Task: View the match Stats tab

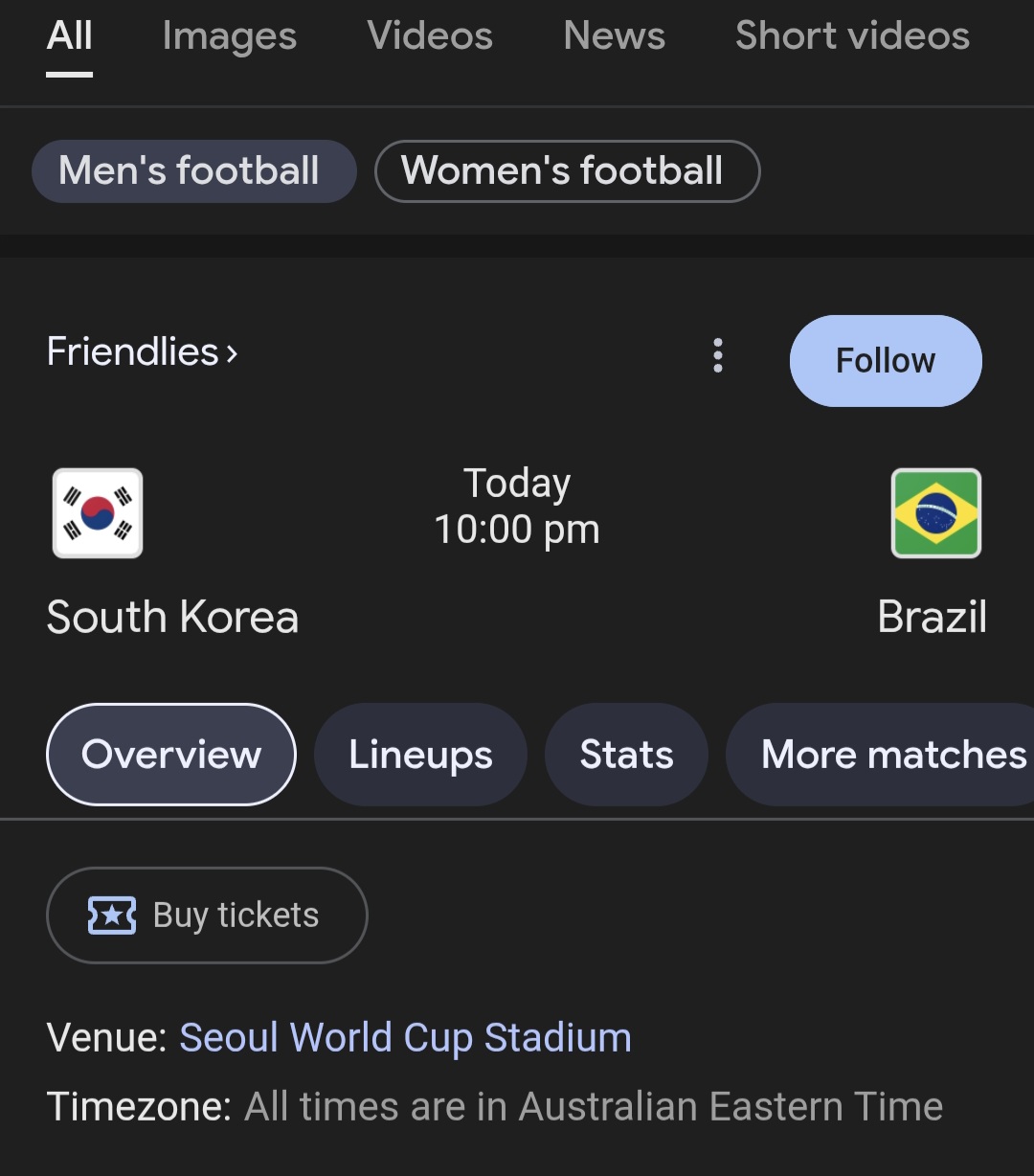Action: 626,755
